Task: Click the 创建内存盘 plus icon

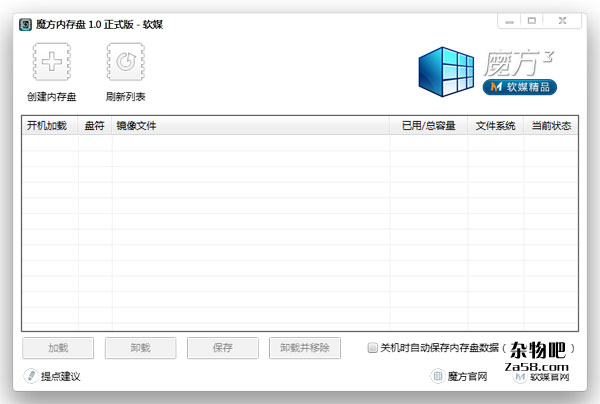Action: [52, 62]
